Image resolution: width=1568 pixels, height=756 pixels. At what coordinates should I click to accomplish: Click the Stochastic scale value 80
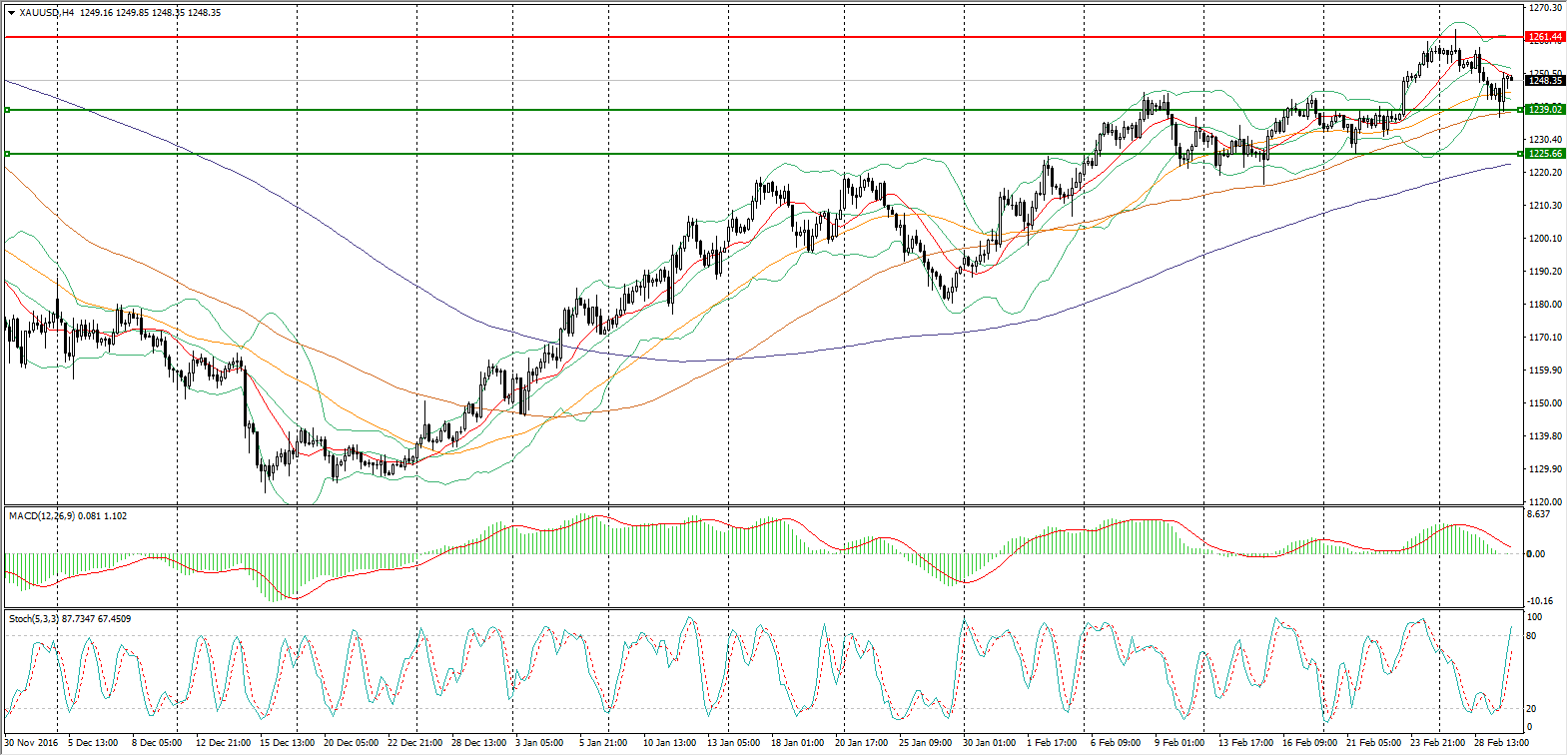(x=1533, y=636)
